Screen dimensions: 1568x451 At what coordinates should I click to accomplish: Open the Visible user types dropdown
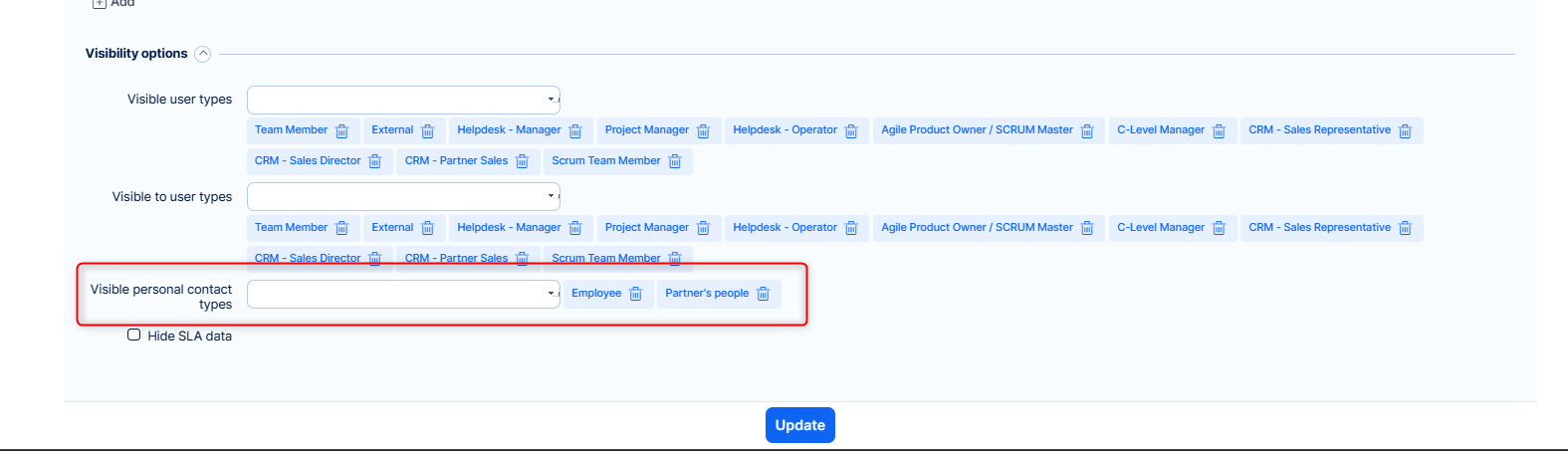403,100
